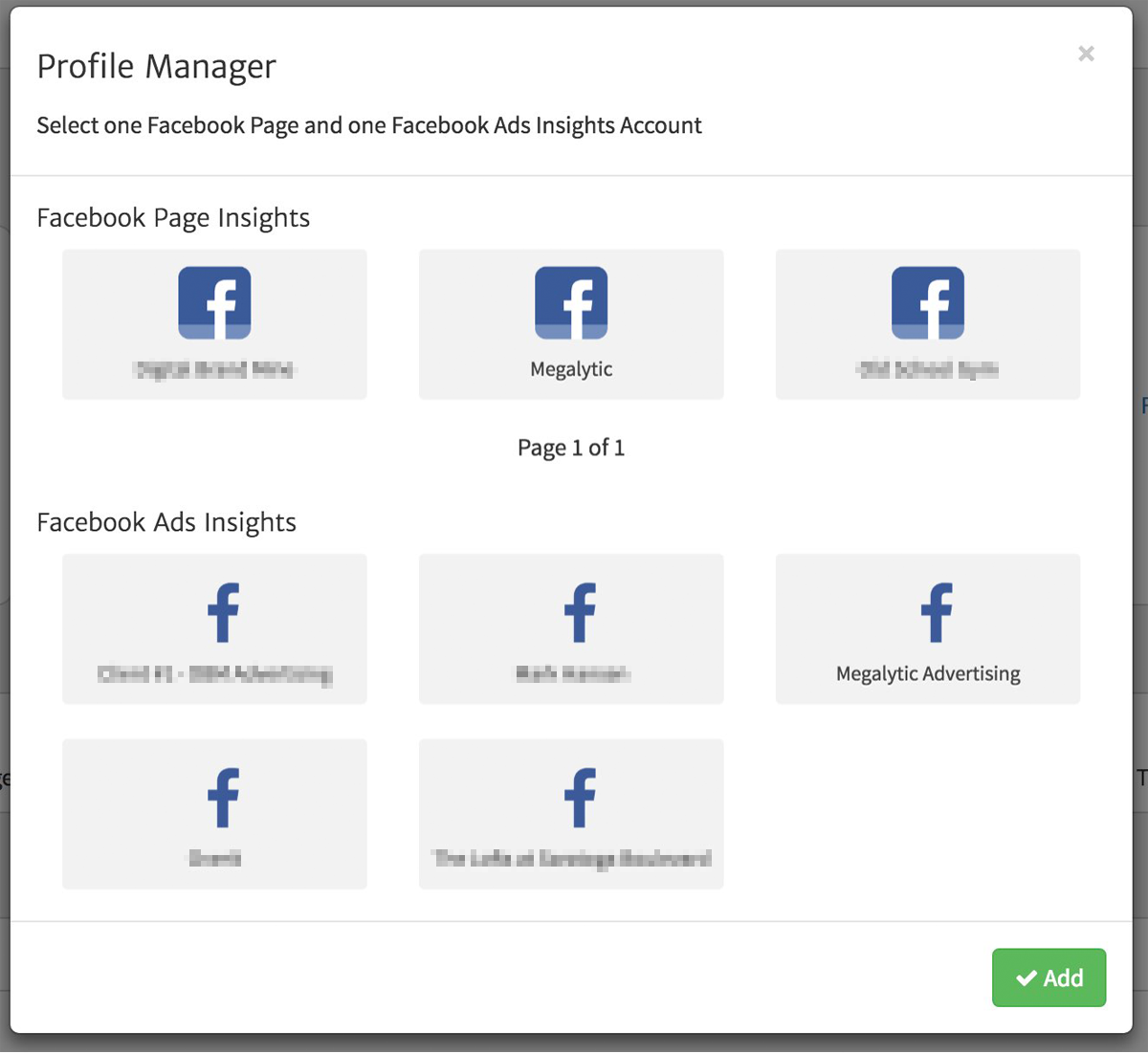This screenshot has height=1054, width=1148.
Task: Select the first Facebook Ads Insights account icon
Action: pyautogui.click(x=223, y=613)
